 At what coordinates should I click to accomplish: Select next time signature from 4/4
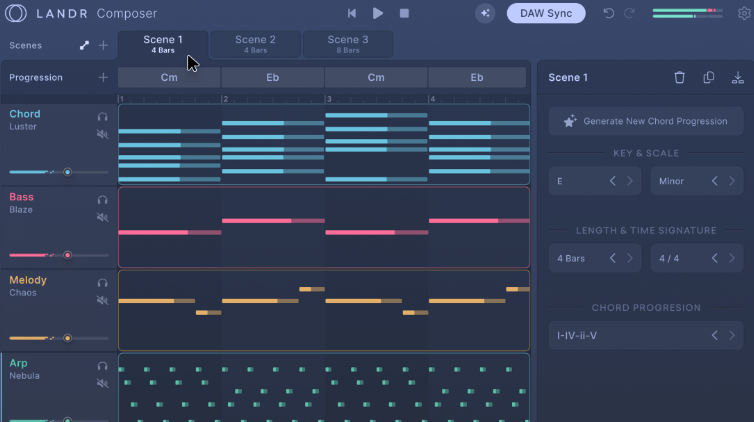pyautogui.click(x=732, y=259)
